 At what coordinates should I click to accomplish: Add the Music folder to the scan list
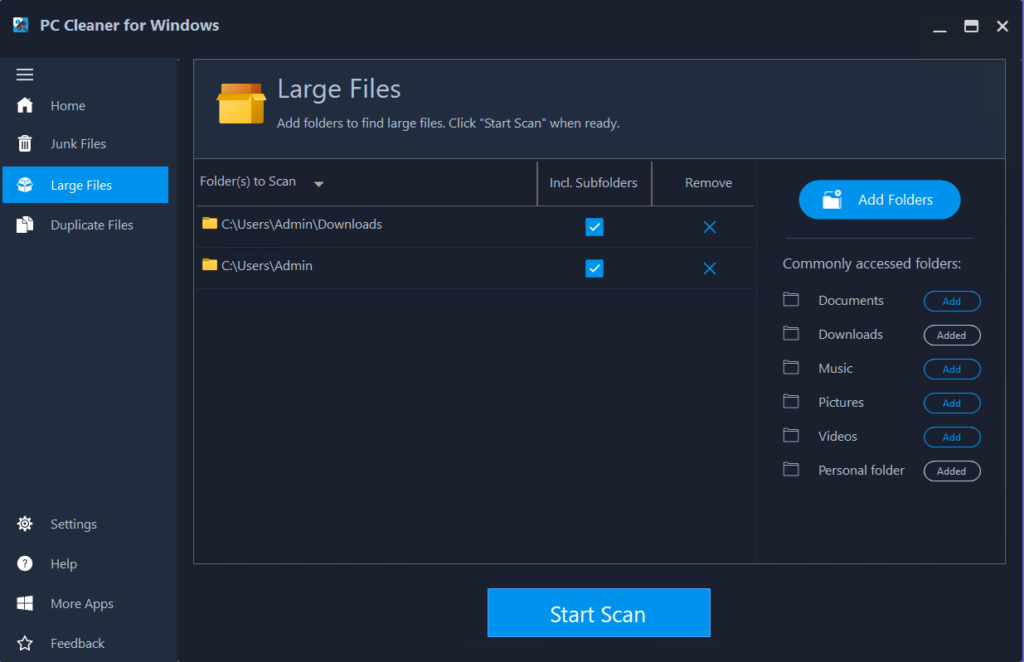(x=951, y=368)
